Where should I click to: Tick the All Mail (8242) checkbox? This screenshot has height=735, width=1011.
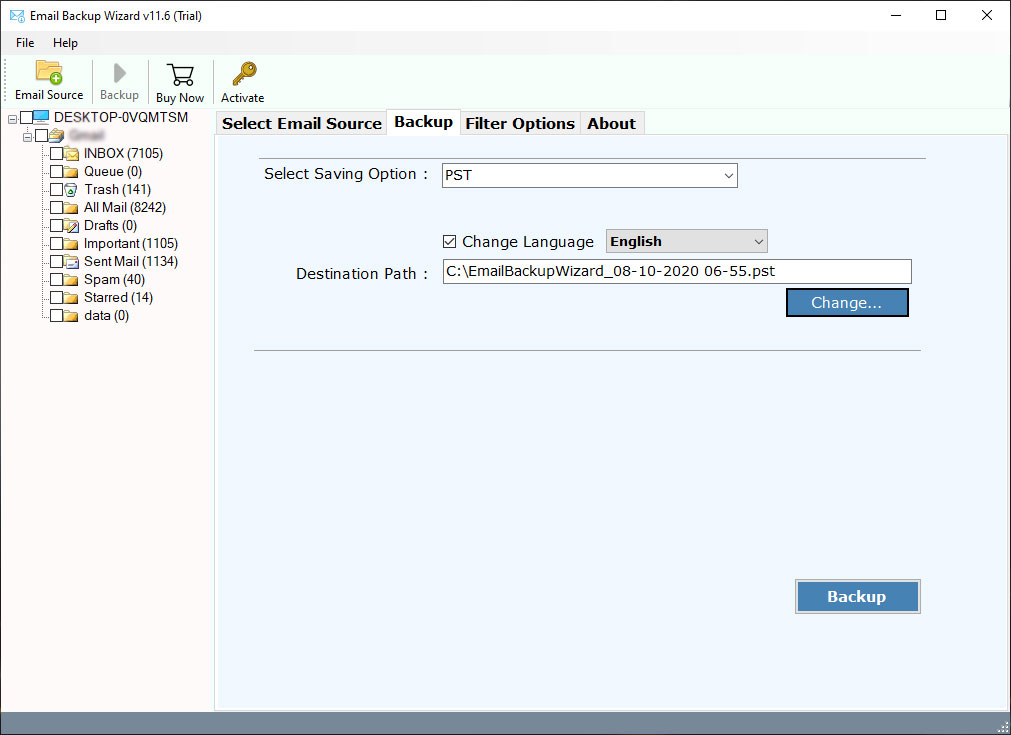(57, 208)
